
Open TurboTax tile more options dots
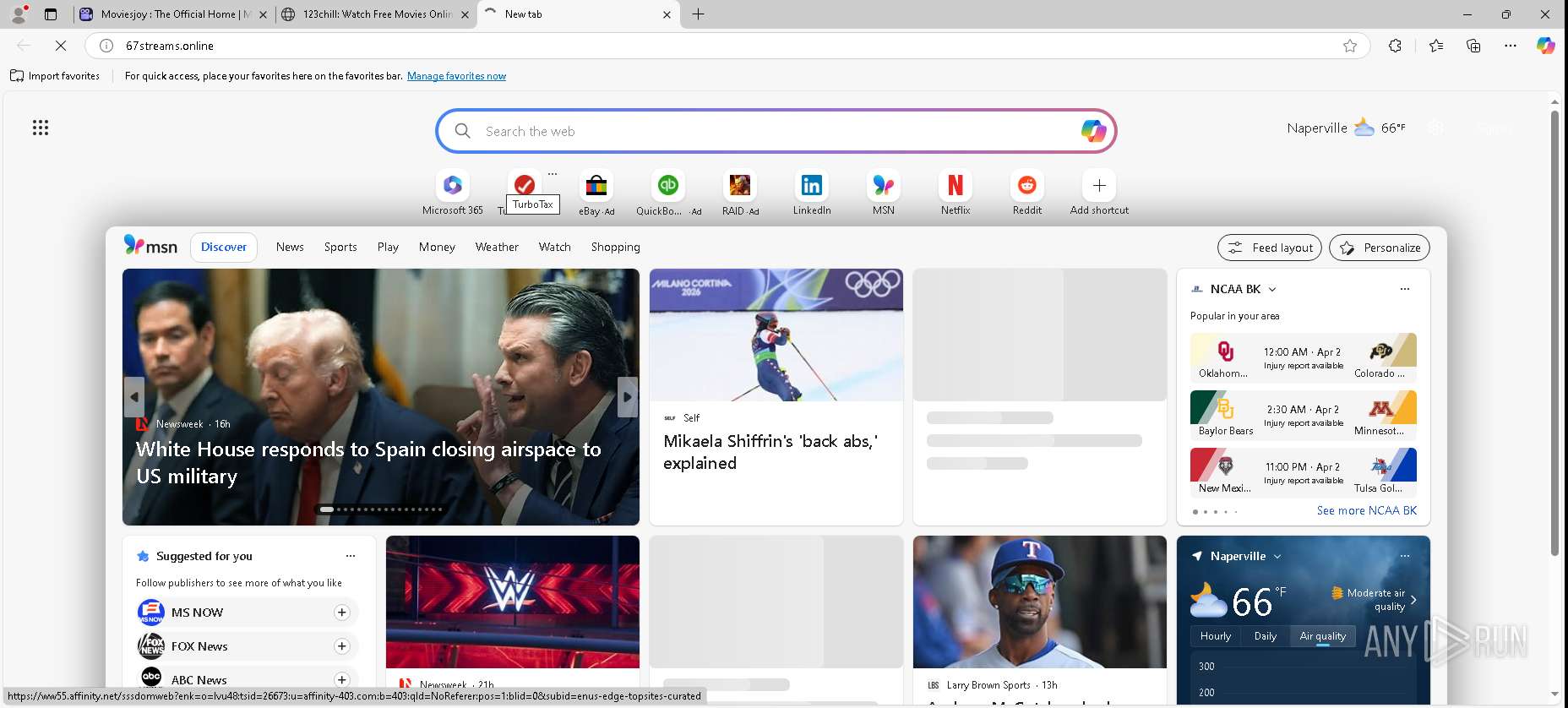(553, 174)
